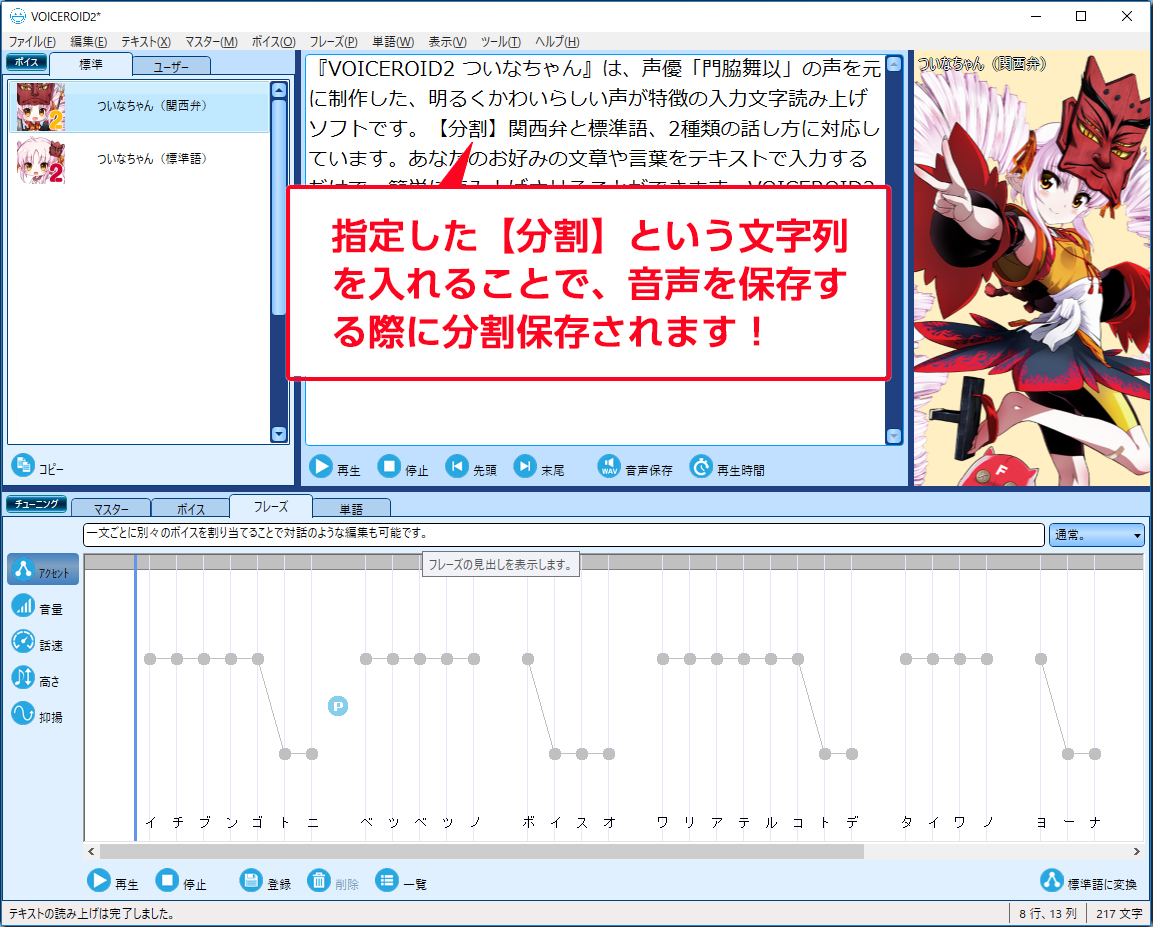Switch to the フレーズ tuning tab

pyautogui.click(x=271, y=507)
